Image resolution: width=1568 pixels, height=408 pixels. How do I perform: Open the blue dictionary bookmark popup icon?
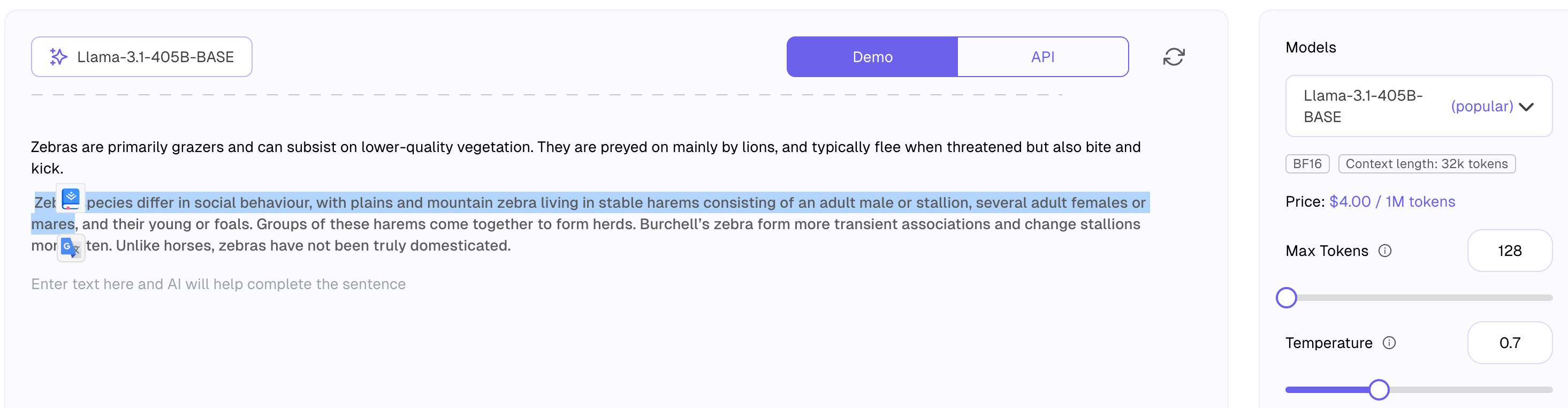71,198
